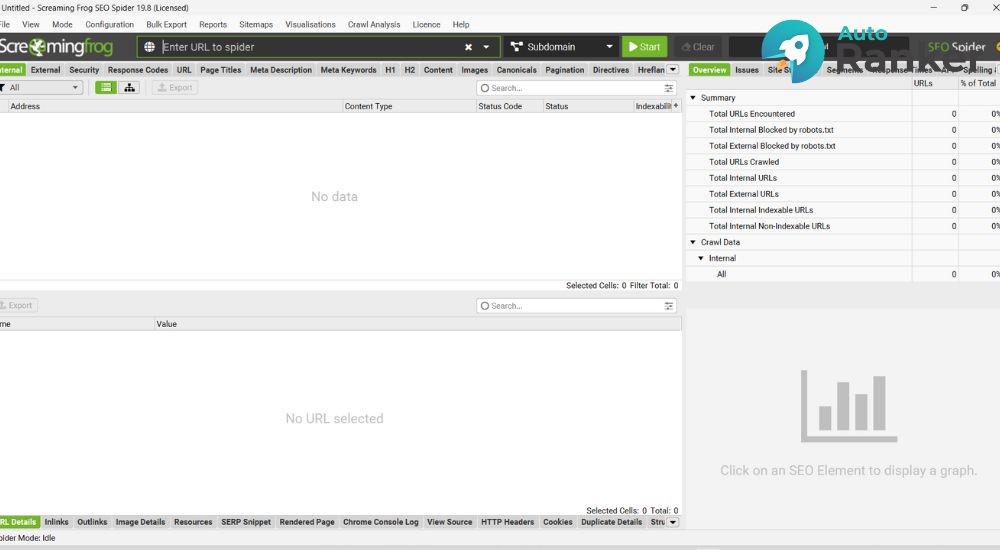The height and width of the screenshot is (550, 1000).
Task: Switch to the Pagination tab
Action: point(564,70)
